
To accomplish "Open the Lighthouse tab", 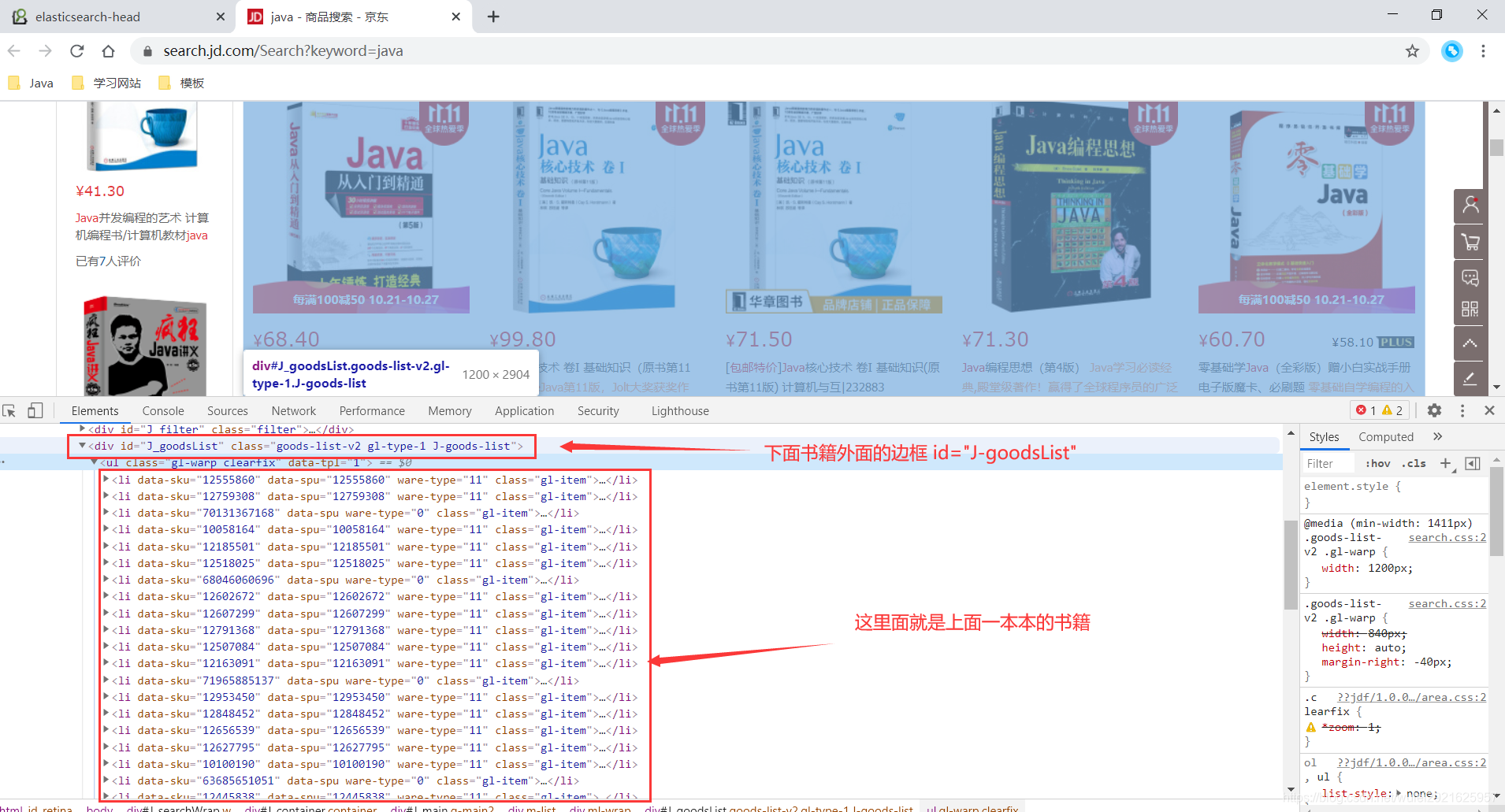I will point(680,411).
